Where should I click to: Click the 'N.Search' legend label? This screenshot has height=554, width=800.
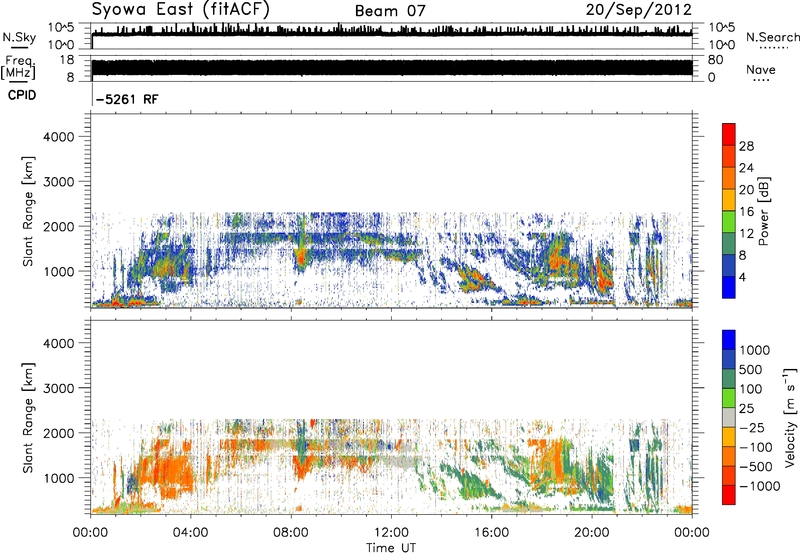tap(772, 37)
